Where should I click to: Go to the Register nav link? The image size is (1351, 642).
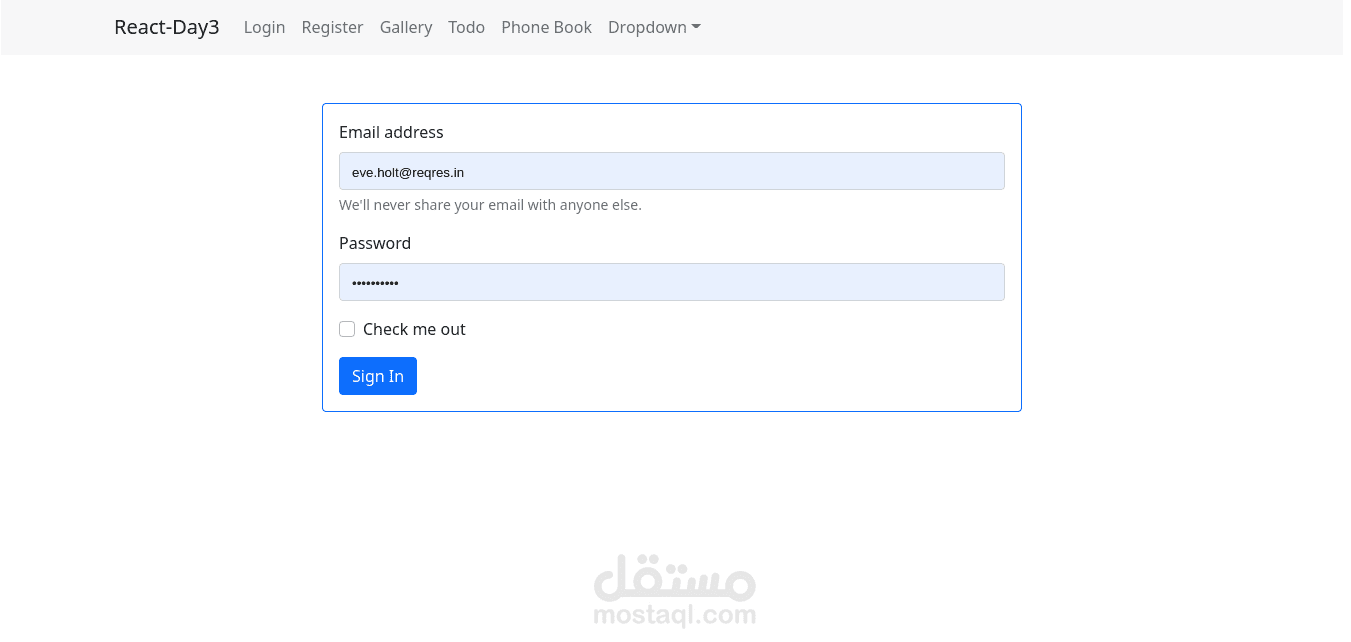pos(332,27)
